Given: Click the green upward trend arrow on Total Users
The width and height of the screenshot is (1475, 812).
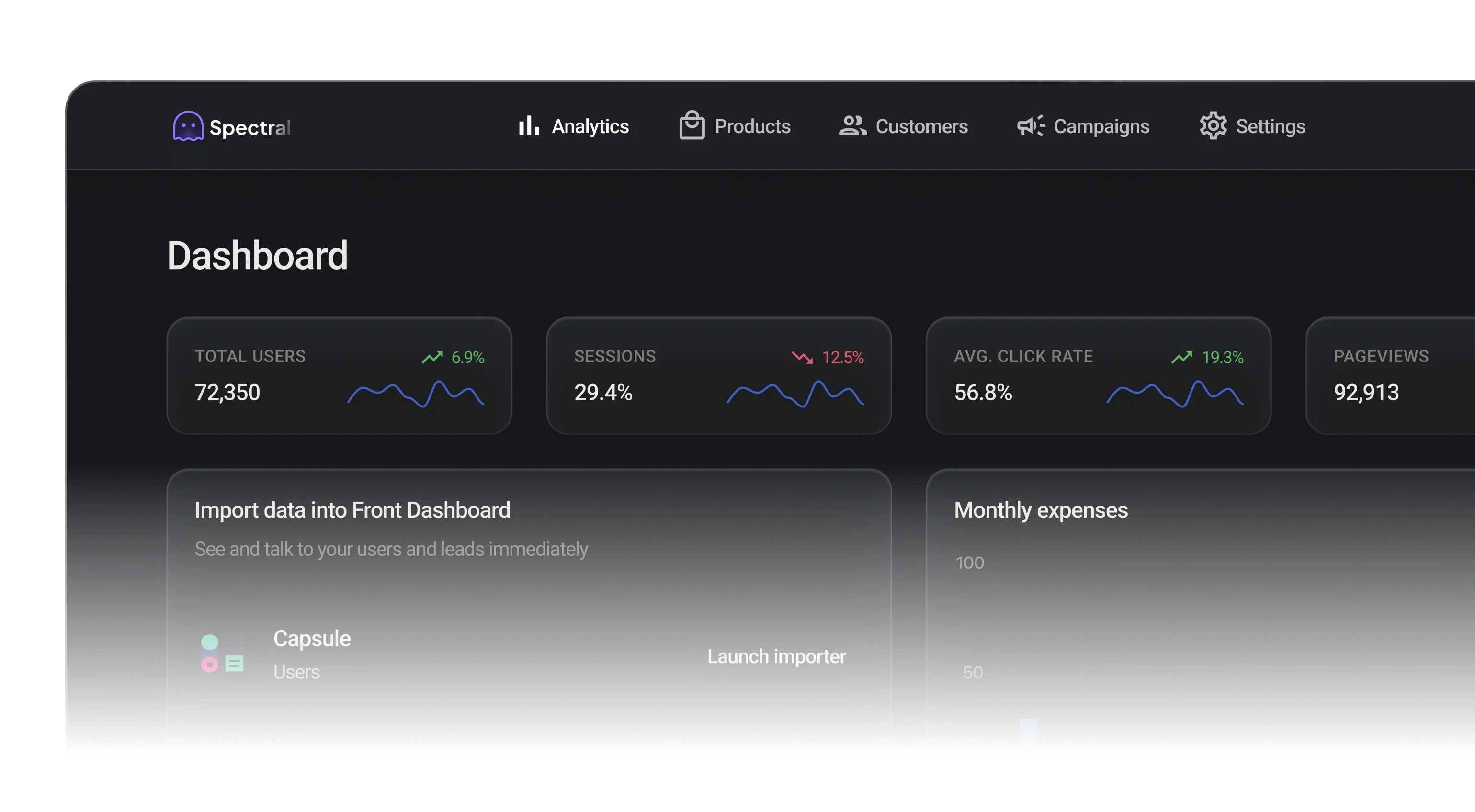Looking at the screenshot, I should pyautogui.click(x=432, y=357).
